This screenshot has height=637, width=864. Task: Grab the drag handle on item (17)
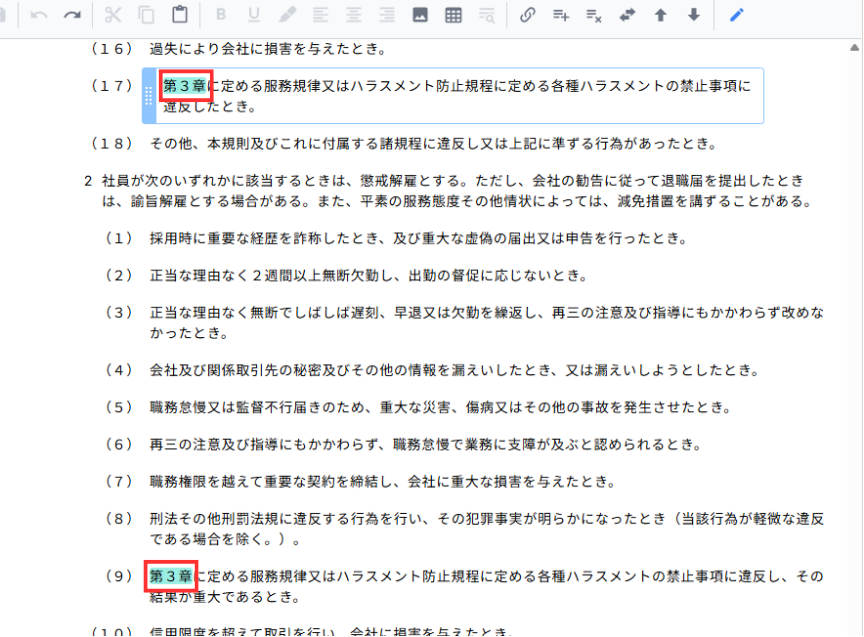point(149,96)
